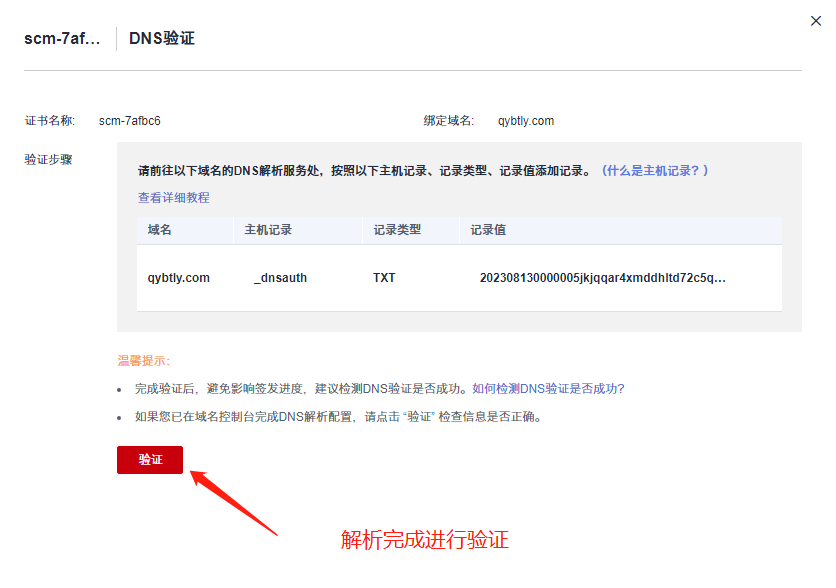The width and height of the screenshot is (836, 588).
Task: Select the TXT record type cell
Action: (x=384, y=278)
